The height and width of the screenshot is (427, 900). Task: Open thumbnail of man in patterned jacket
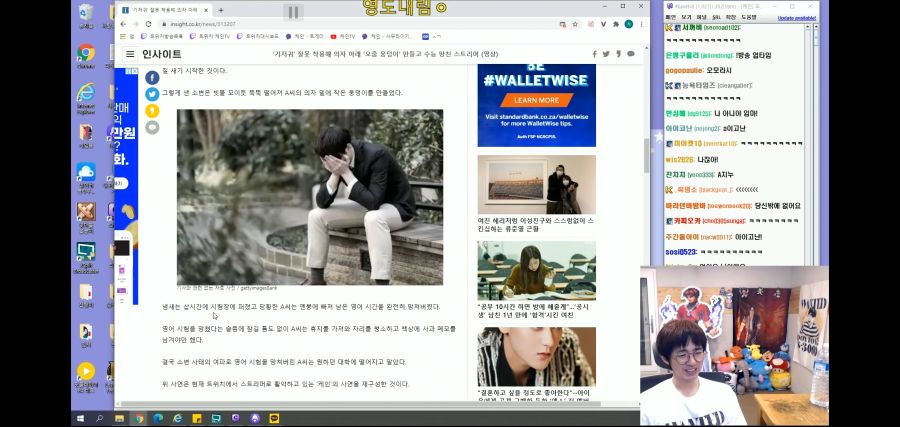point(537,356)
